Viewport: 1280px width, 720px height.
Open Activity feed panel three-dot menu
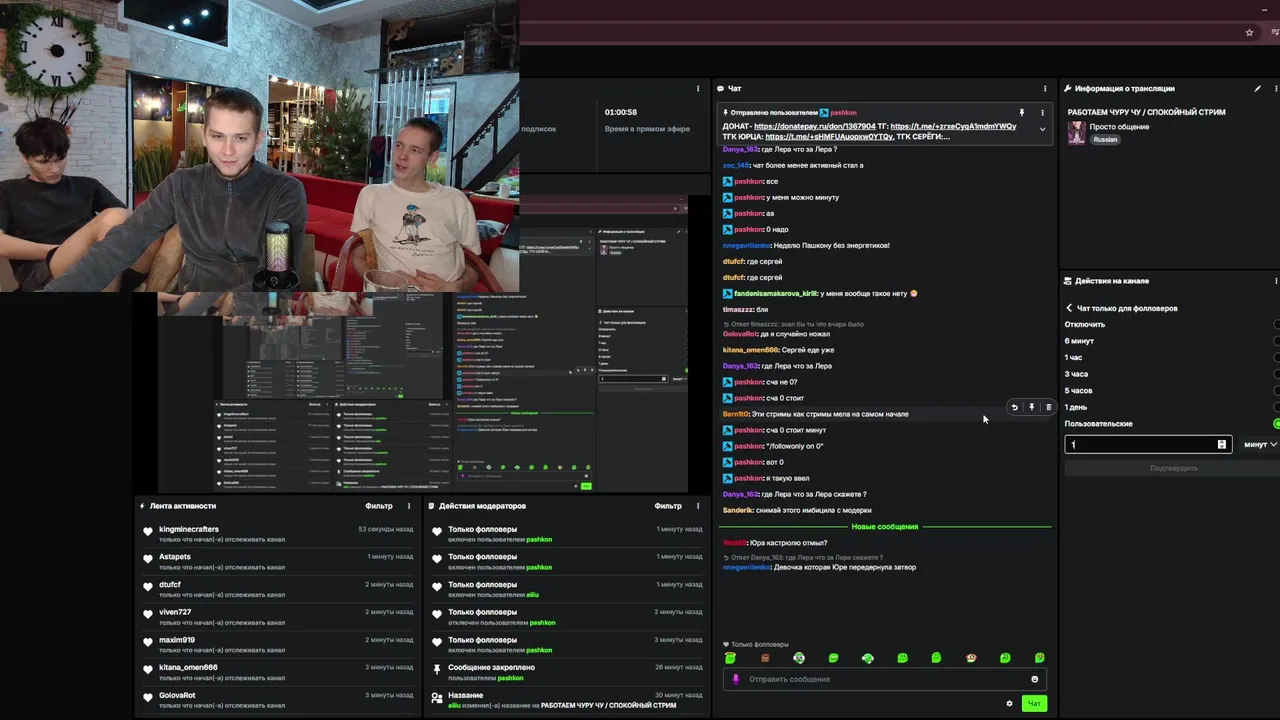tap(409, 506)
